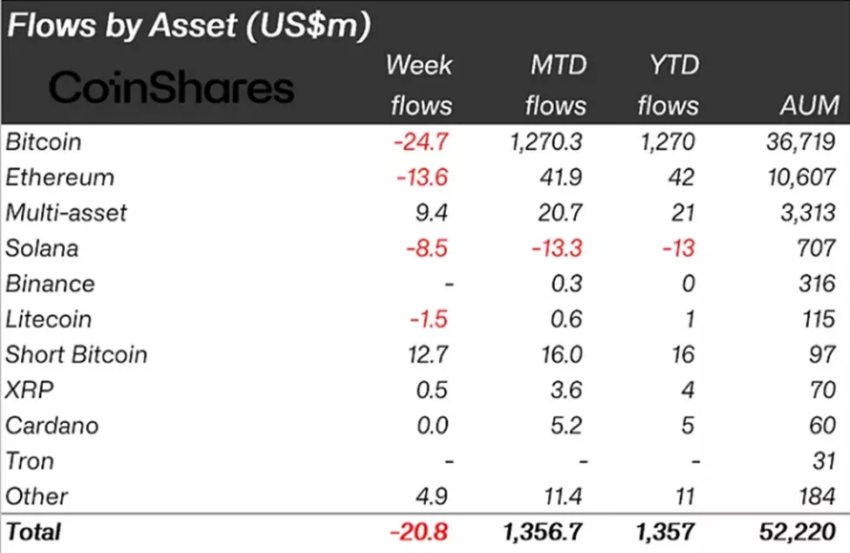Select Ethereum AUM value 10,607

[801, 177]
